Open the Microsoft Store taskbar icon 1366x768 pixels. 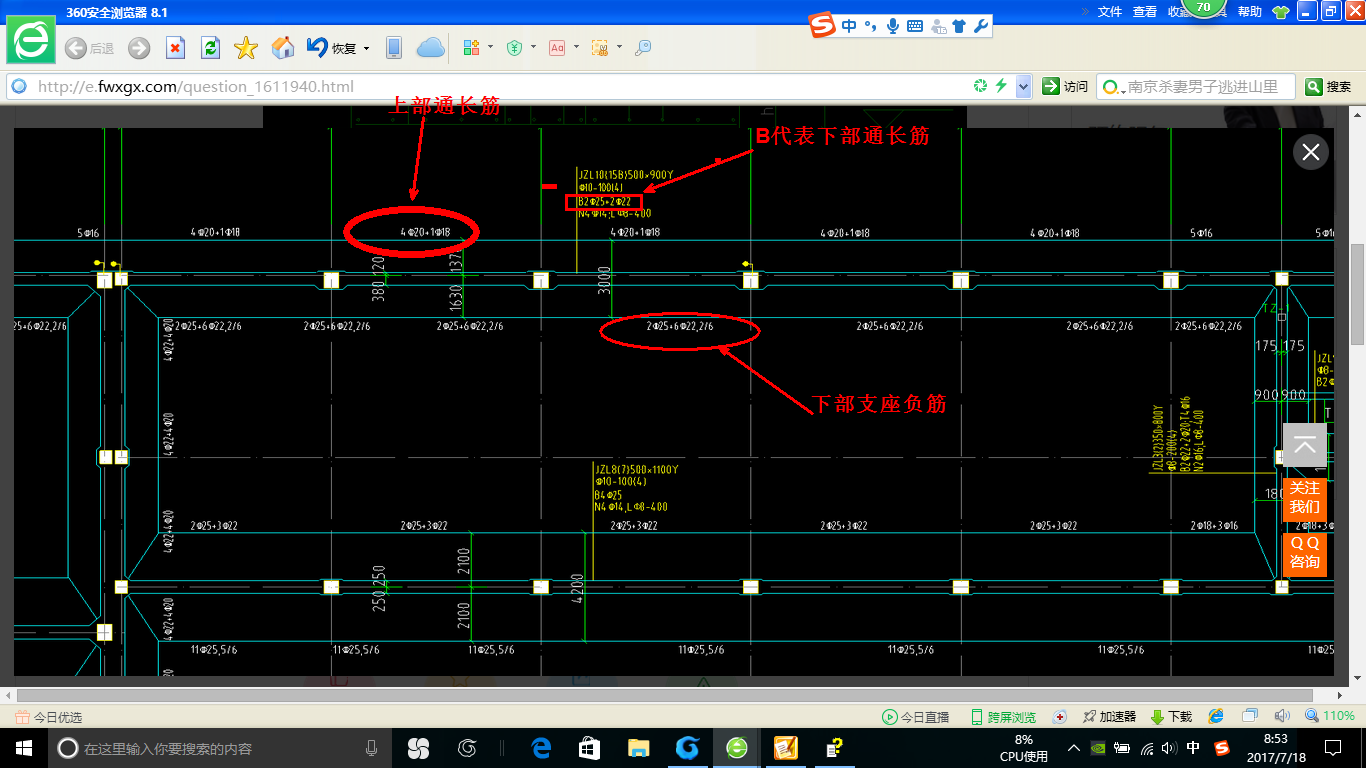(589, 748)
